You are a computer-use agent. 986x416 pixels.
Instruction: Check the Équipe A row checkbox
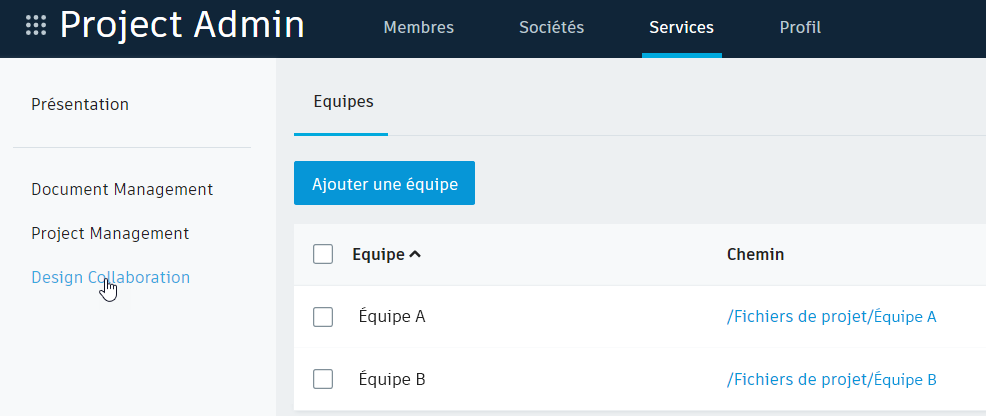[323, 317]
